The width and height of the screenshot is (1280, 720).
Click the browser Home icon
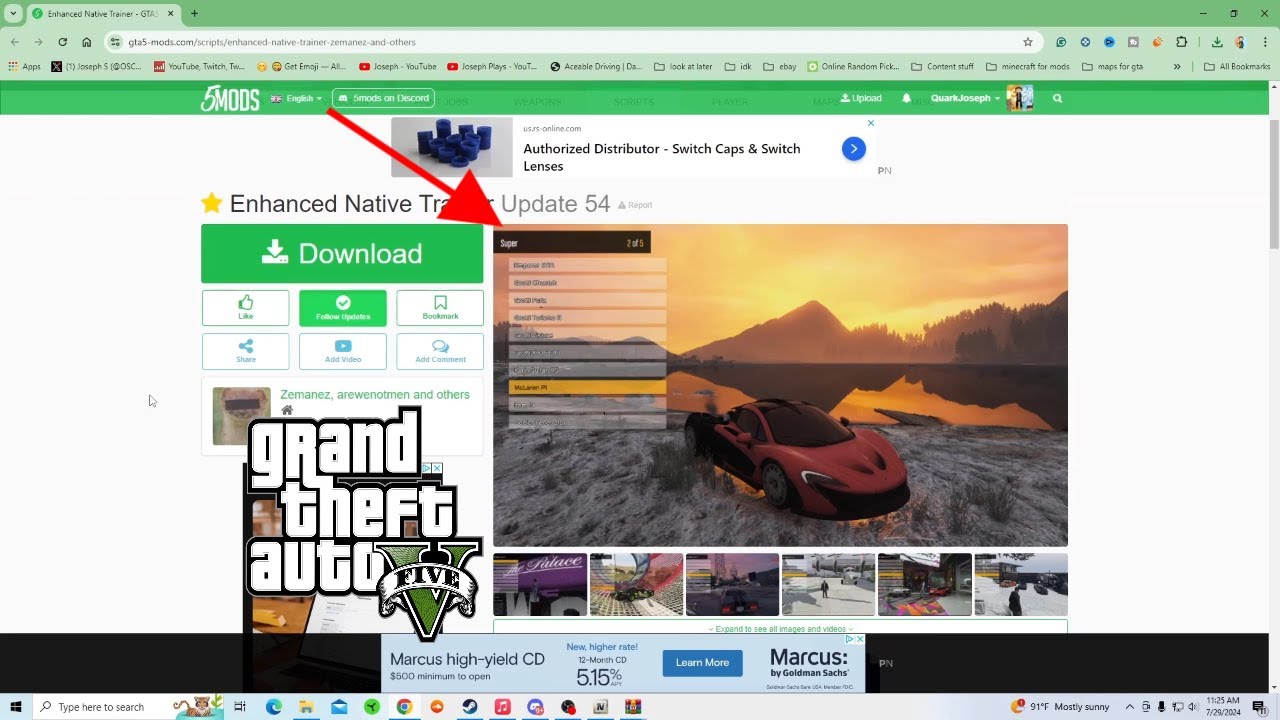(87, 42)
